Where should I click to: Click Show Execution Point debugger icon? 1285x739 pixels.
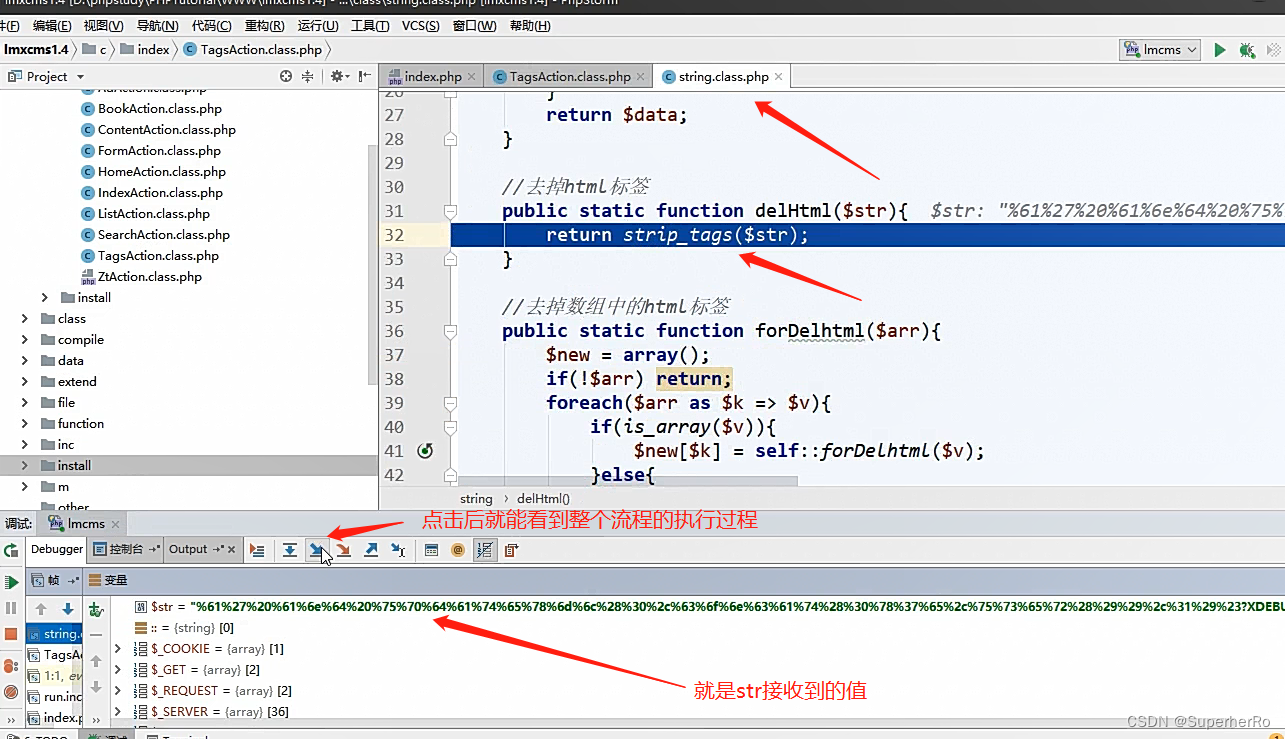257,550
